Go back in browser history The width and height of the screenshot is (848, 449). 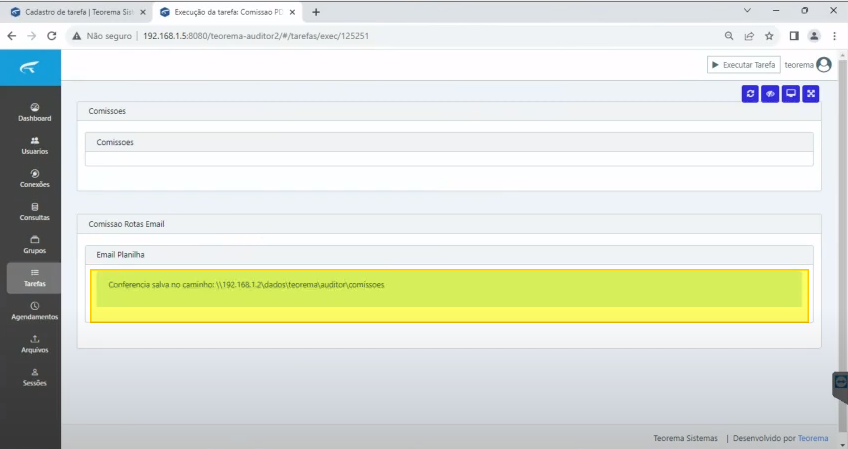12,36
